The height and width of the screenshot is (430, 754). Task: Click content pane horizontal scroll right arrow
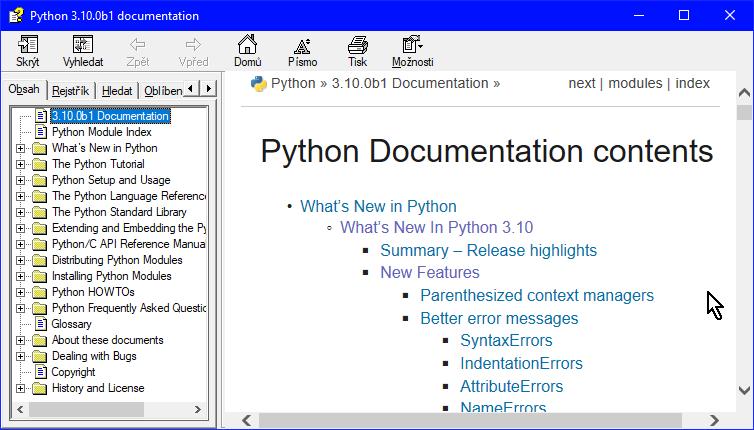(715, 420)
